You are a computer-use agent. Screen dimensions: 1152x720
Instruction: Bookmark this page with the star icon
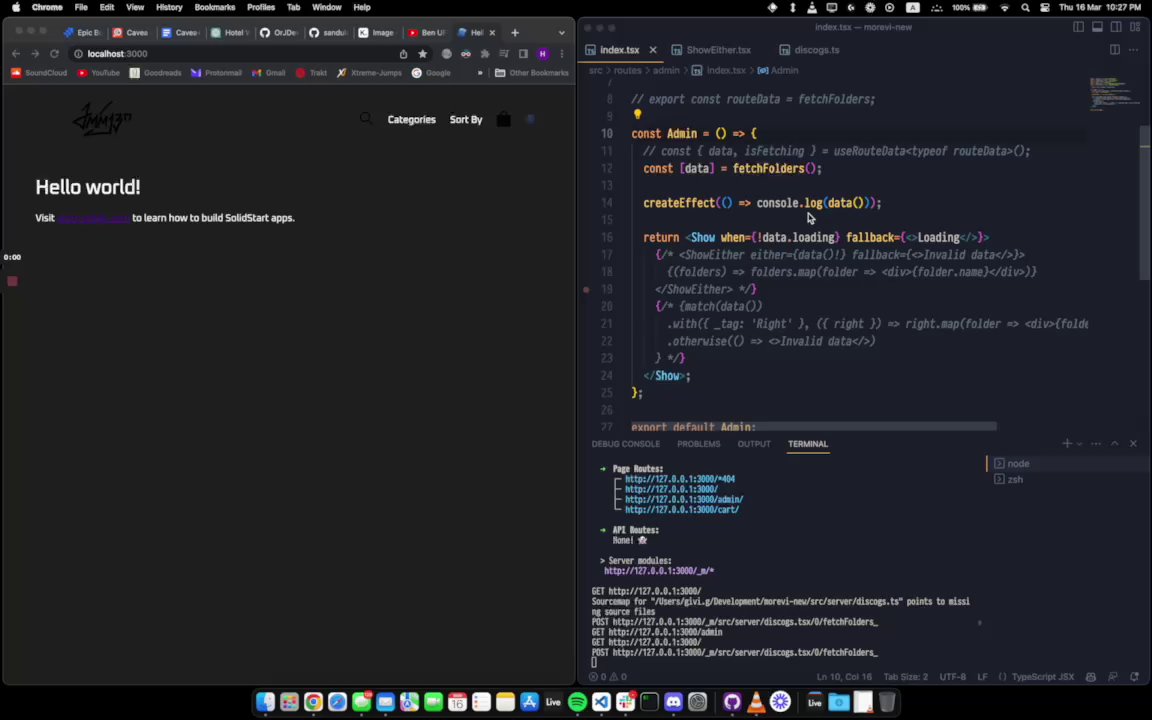click(422, 54)
